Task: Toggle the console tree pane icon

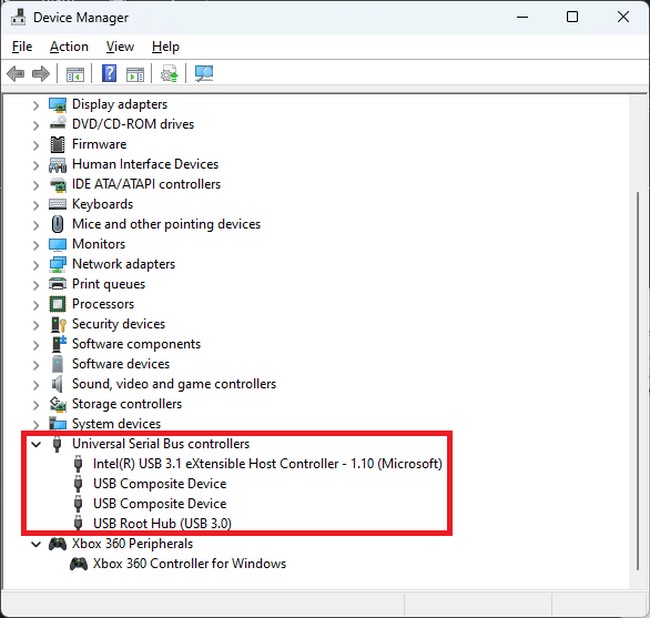Action: point(75,74)
